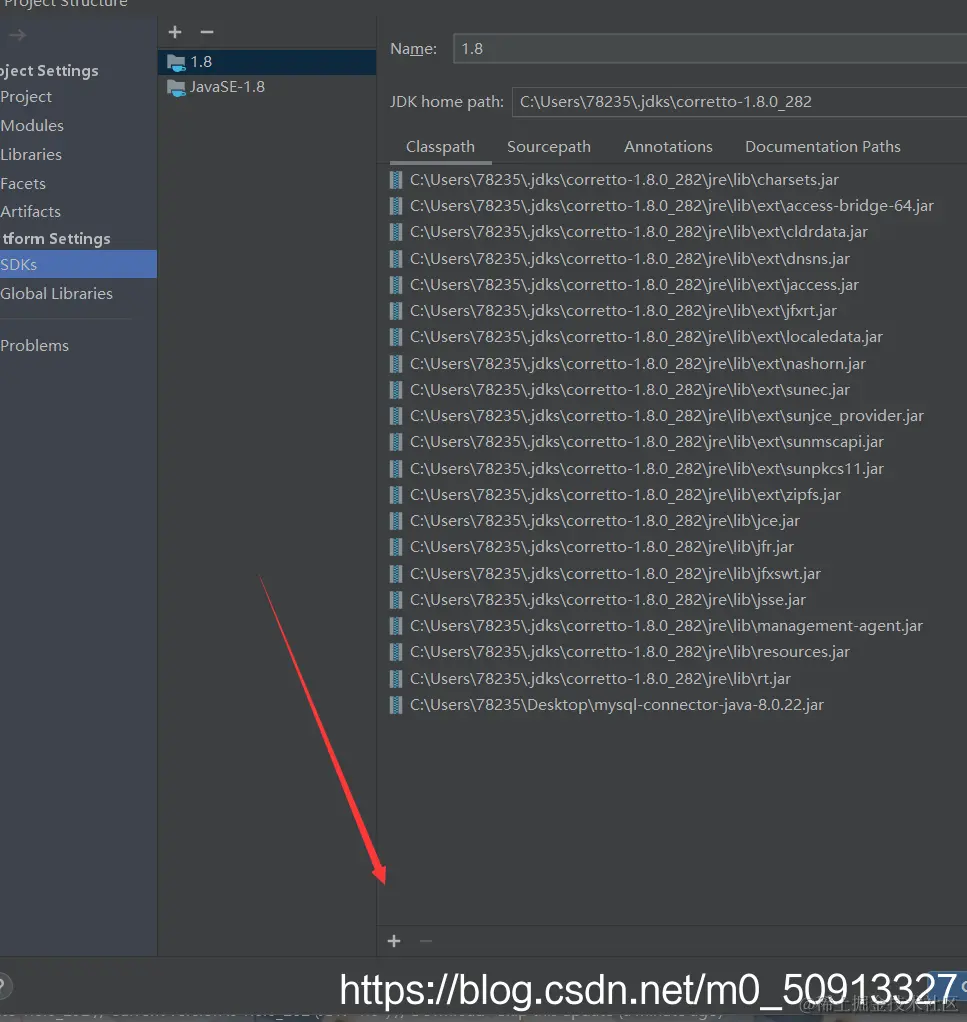This screenshot has width=967, height=1022.
Task: Click the forward navigation arrow
Action: click(18, 35)
